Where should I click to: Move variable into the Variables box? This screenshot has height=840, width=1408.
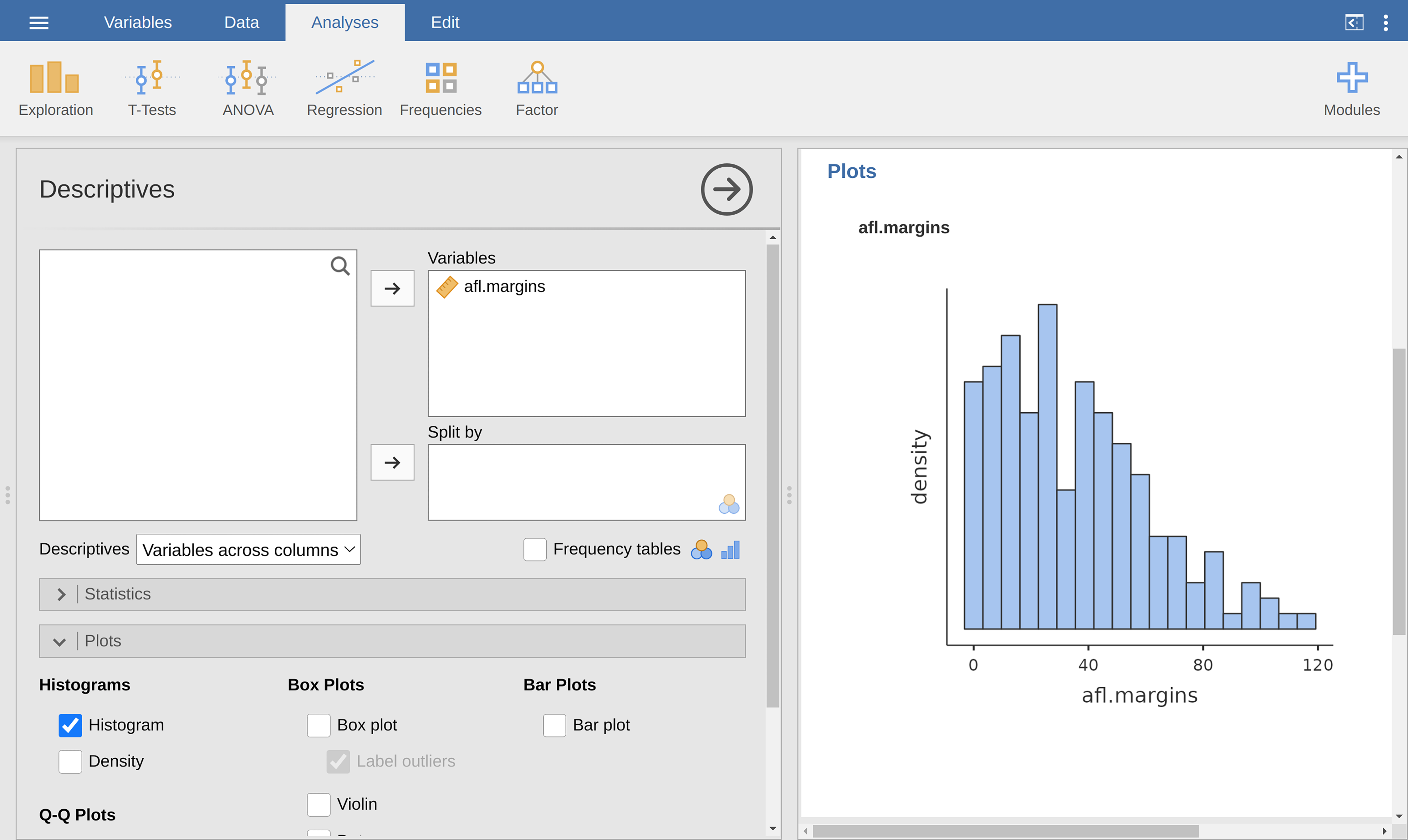coord(392,288)
